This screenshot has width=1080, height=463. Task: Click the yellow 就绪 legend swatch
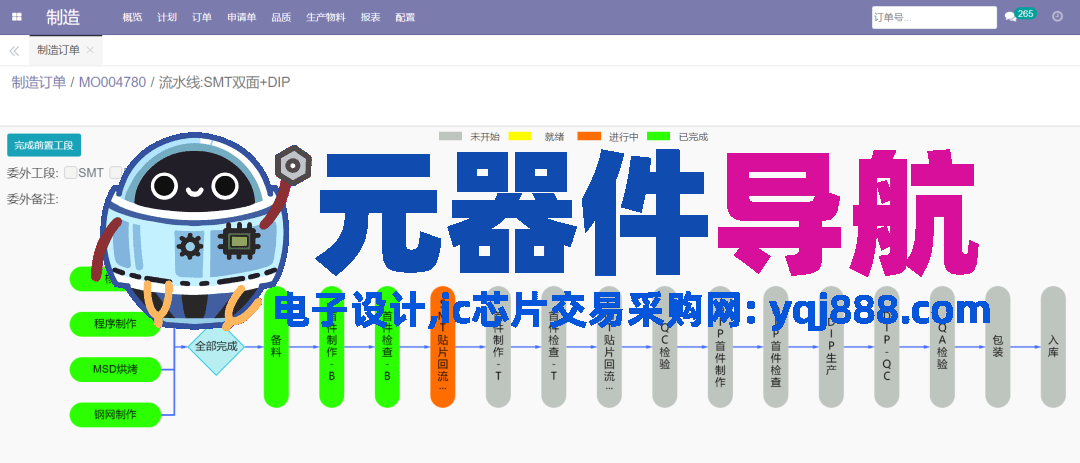520,136
